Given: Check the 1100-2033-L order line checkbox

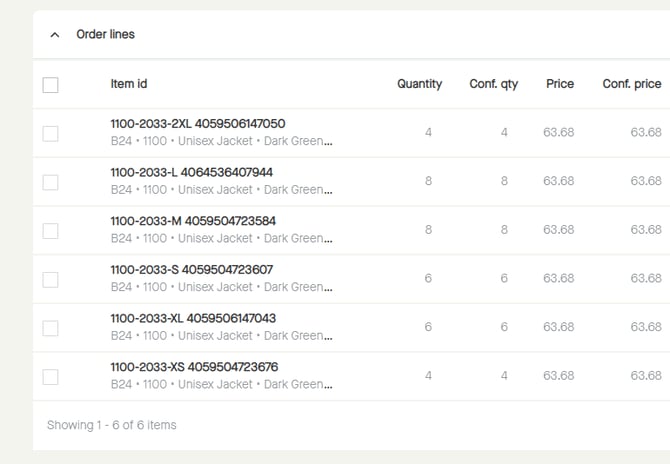Looking at the screenshot, I should coord(51,182).
